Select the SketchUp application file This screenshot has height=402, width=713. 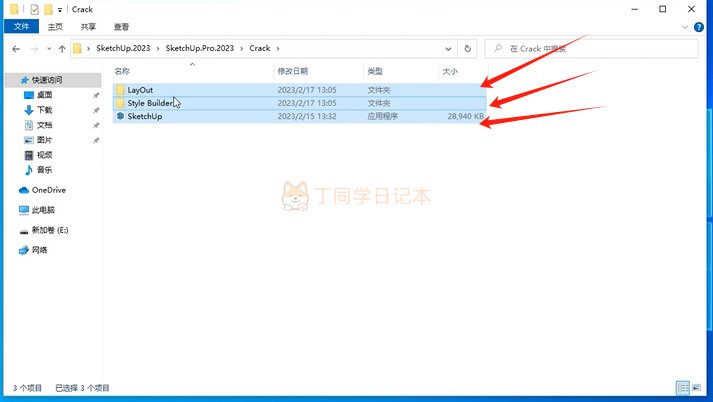point(299,116)
